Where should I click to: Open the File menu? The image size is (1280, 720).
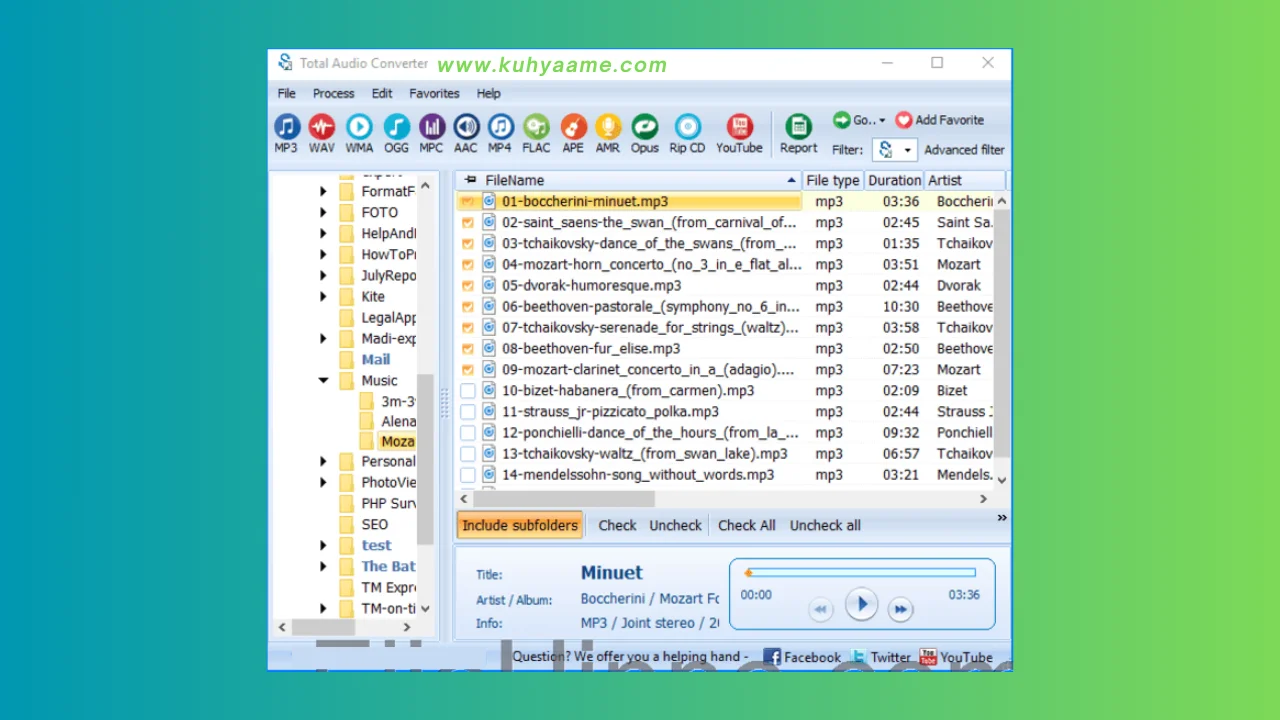coord(287,93)
